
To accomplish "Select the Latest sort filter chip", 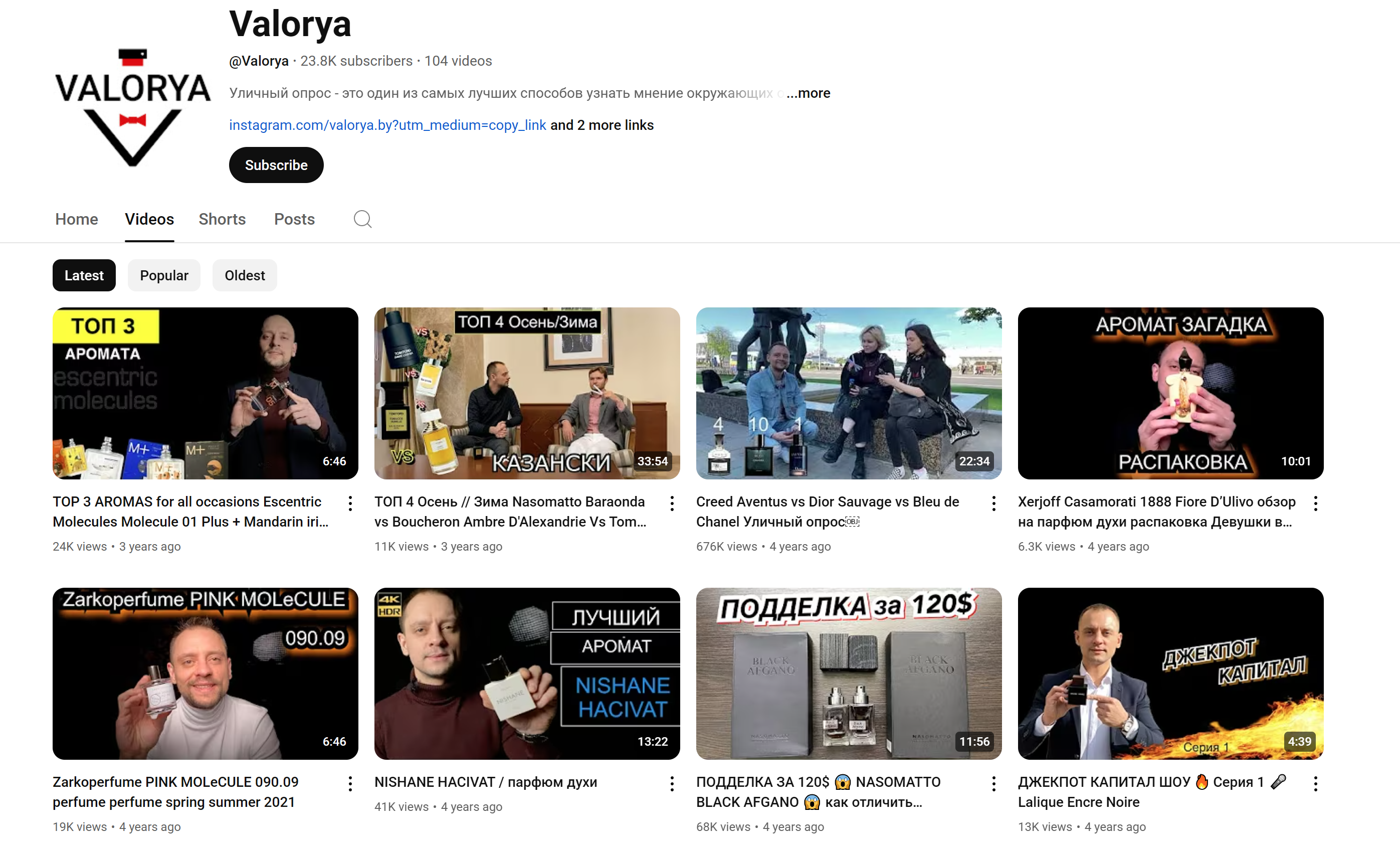I will (84, 275).
